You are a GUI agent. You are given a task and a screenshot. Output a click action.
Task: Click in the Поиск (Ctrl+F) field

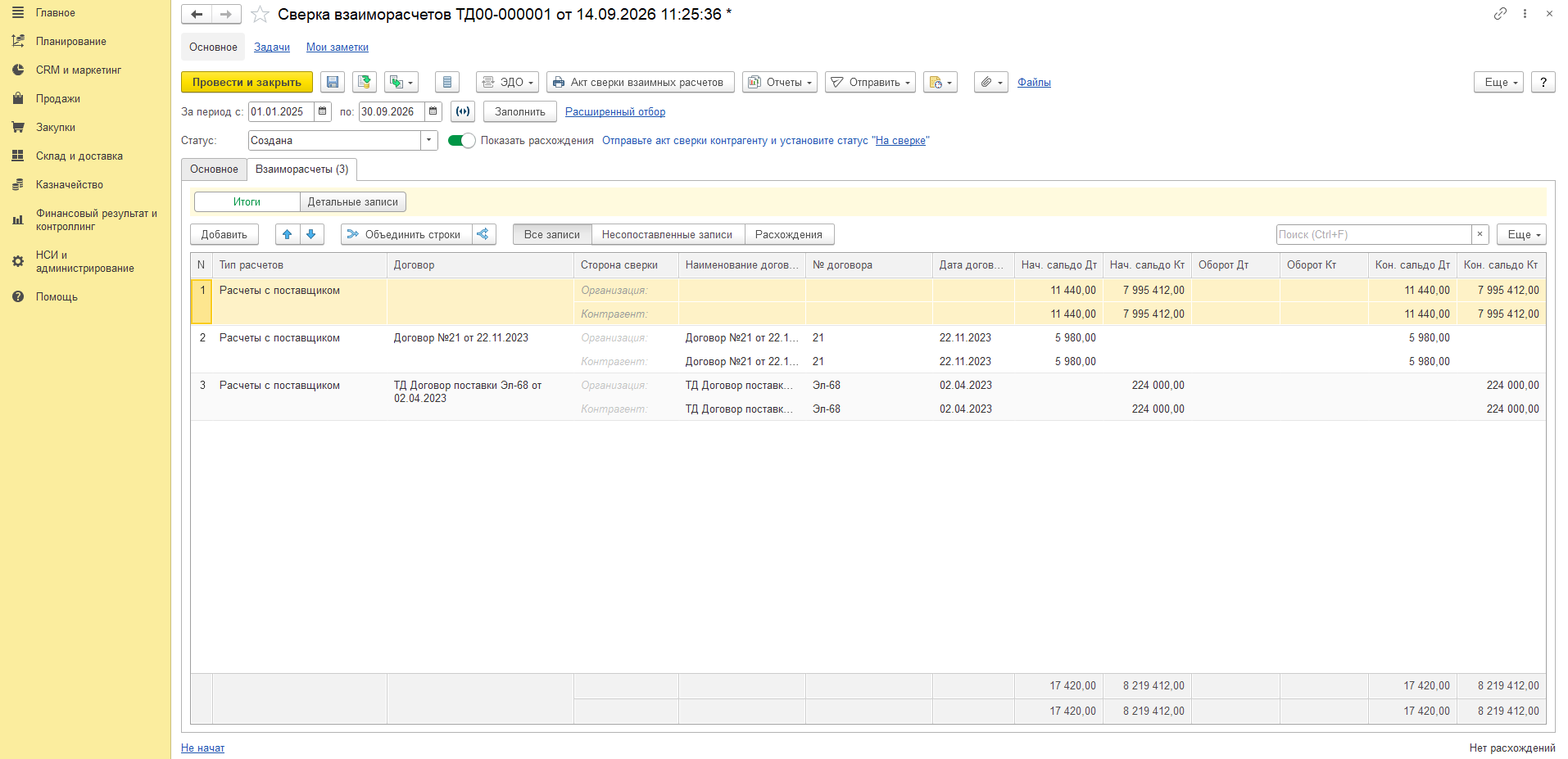pyautogui.click(x=1374, y=234)
